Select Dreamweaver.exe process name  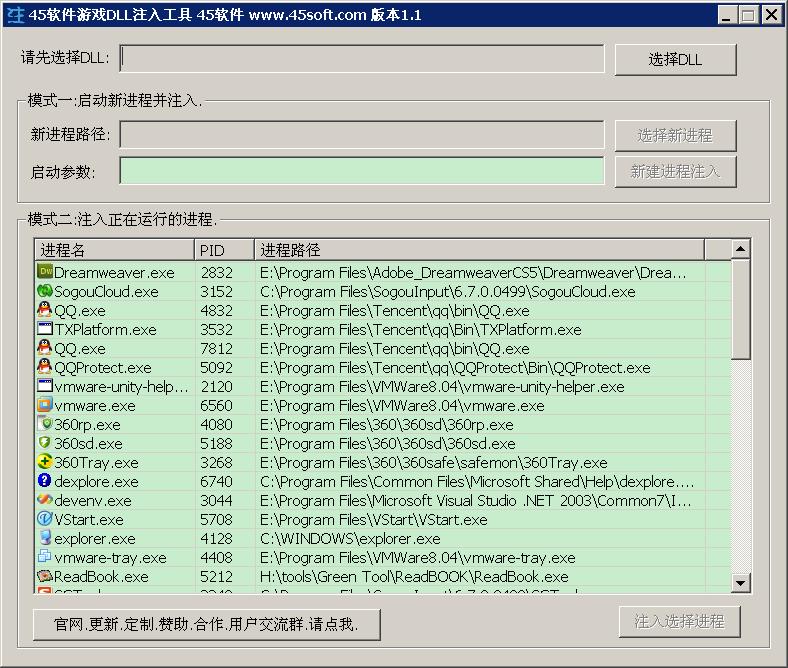114,273
